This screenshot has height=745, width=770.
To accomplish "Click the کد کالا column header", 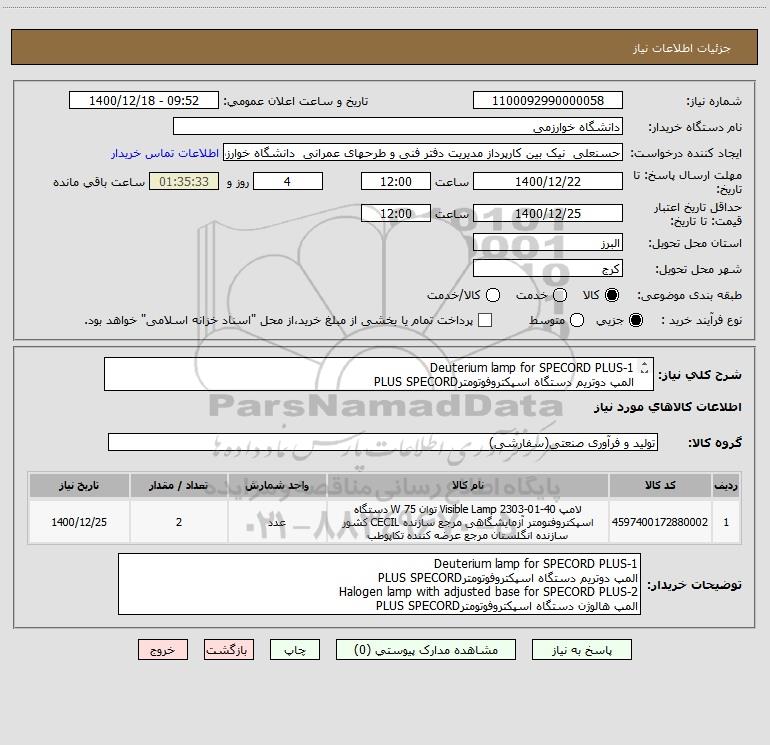I will 660,485.
